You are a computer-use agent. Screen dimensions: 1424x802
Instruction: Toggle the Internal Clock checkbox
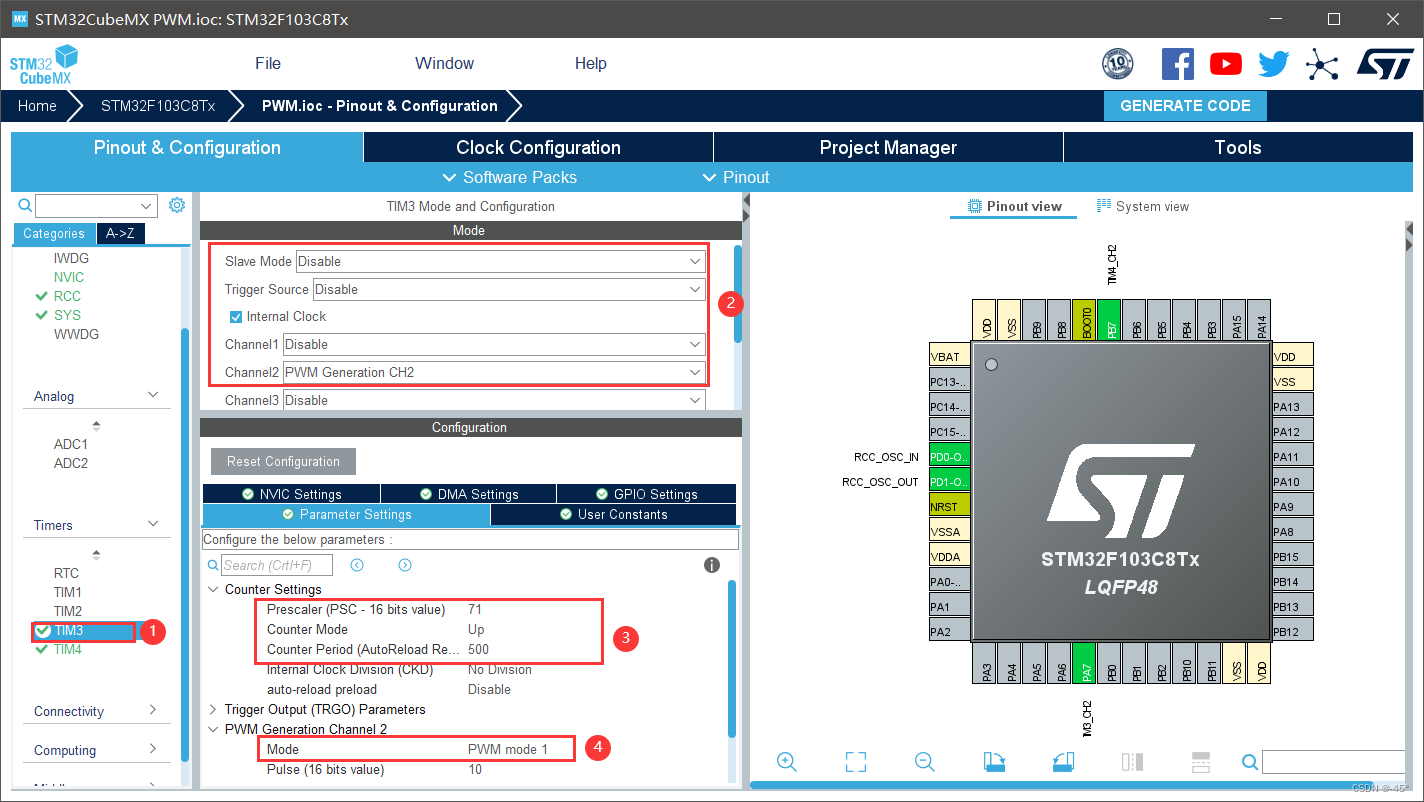click(236, 316)
